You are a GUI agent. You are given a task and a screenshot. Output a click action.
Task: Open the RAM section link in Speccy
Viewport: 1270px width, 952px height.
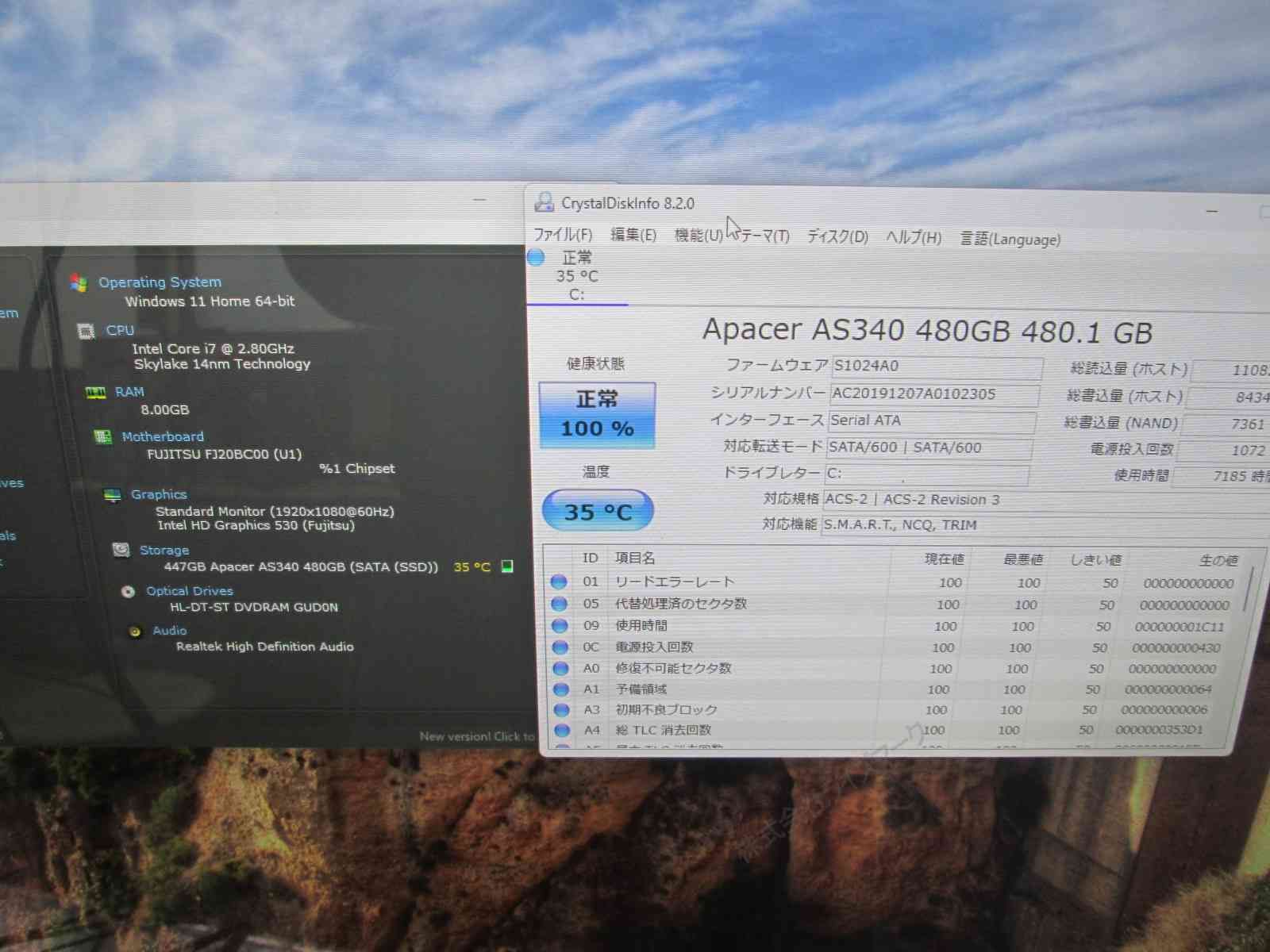129,391
